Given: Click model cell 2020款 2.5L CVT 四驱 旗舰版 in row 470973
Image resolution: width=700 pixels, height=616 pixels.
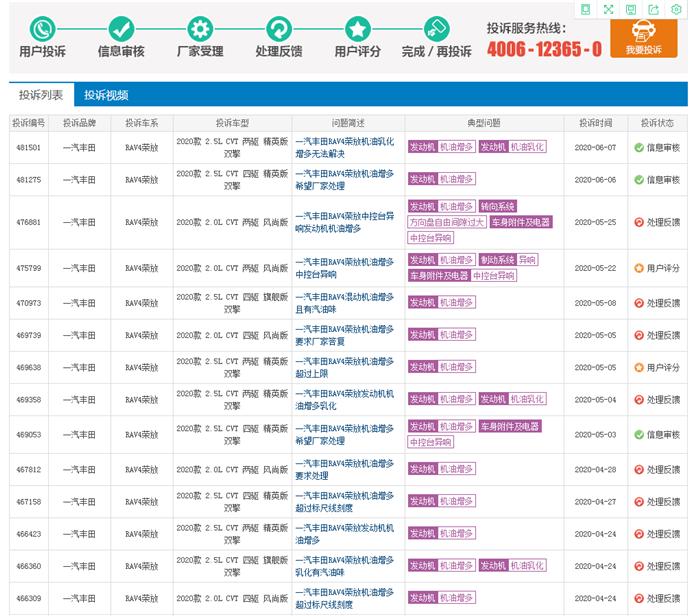Looking at the screenshot, I should click(x=232, y=303).
